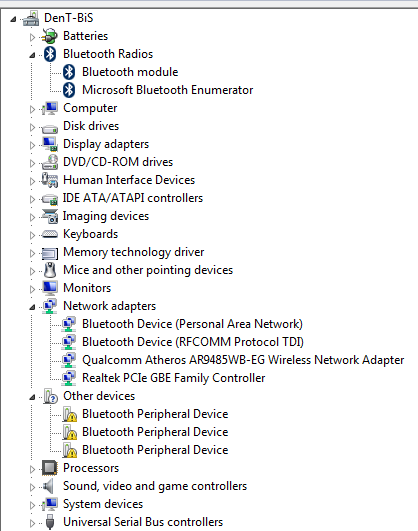
Task: Click the Universal Serial Bus controllers icon
Action: pyautogui.click(x=50, y=522)
